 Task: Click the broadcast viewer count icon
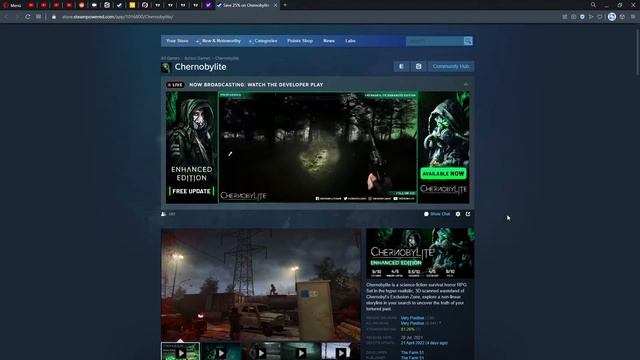[164, 214]
